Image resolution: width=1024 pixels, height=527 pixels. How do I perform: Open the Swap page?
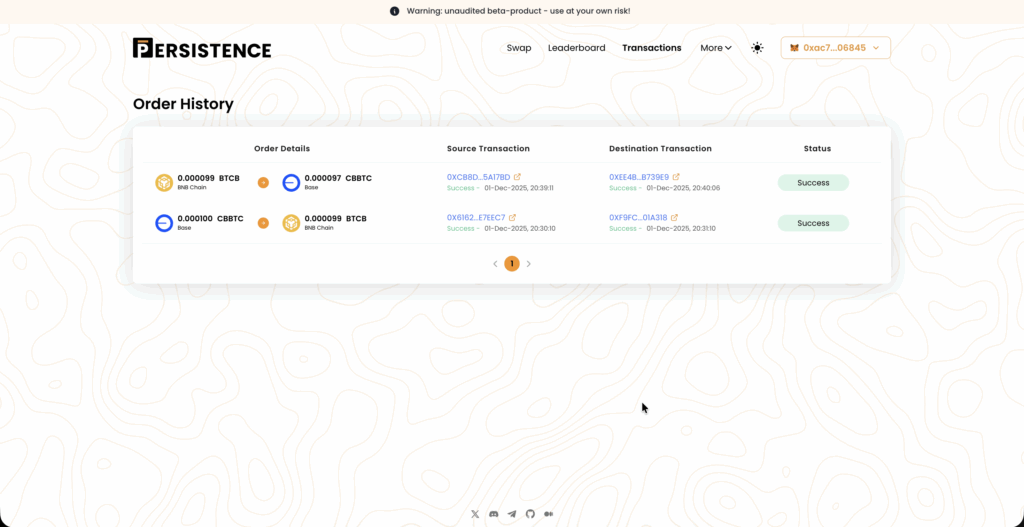coord(519,48)
